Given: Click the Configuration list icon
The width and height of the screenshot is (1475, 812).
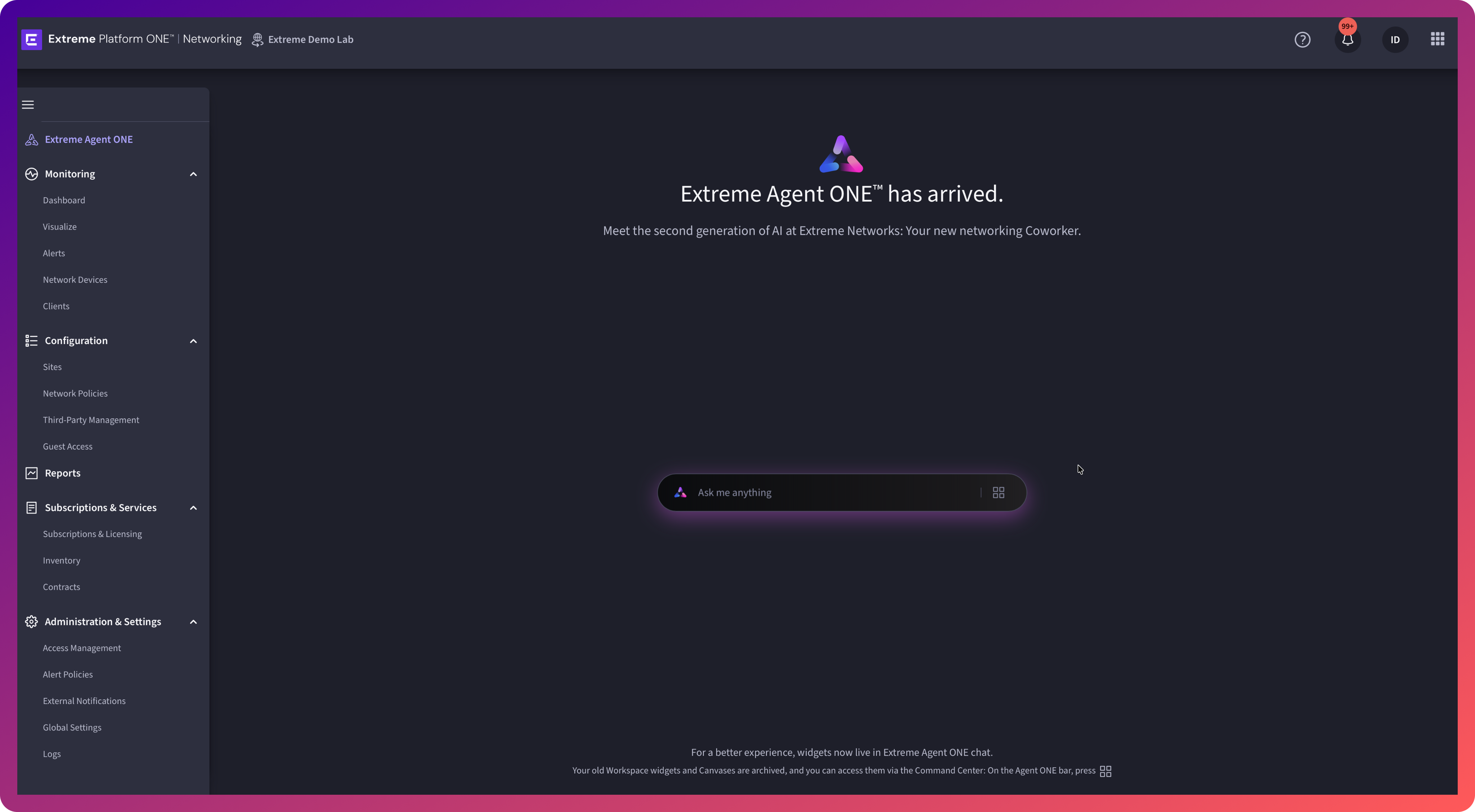Looking at the screenshot, I should coord(31,341).
